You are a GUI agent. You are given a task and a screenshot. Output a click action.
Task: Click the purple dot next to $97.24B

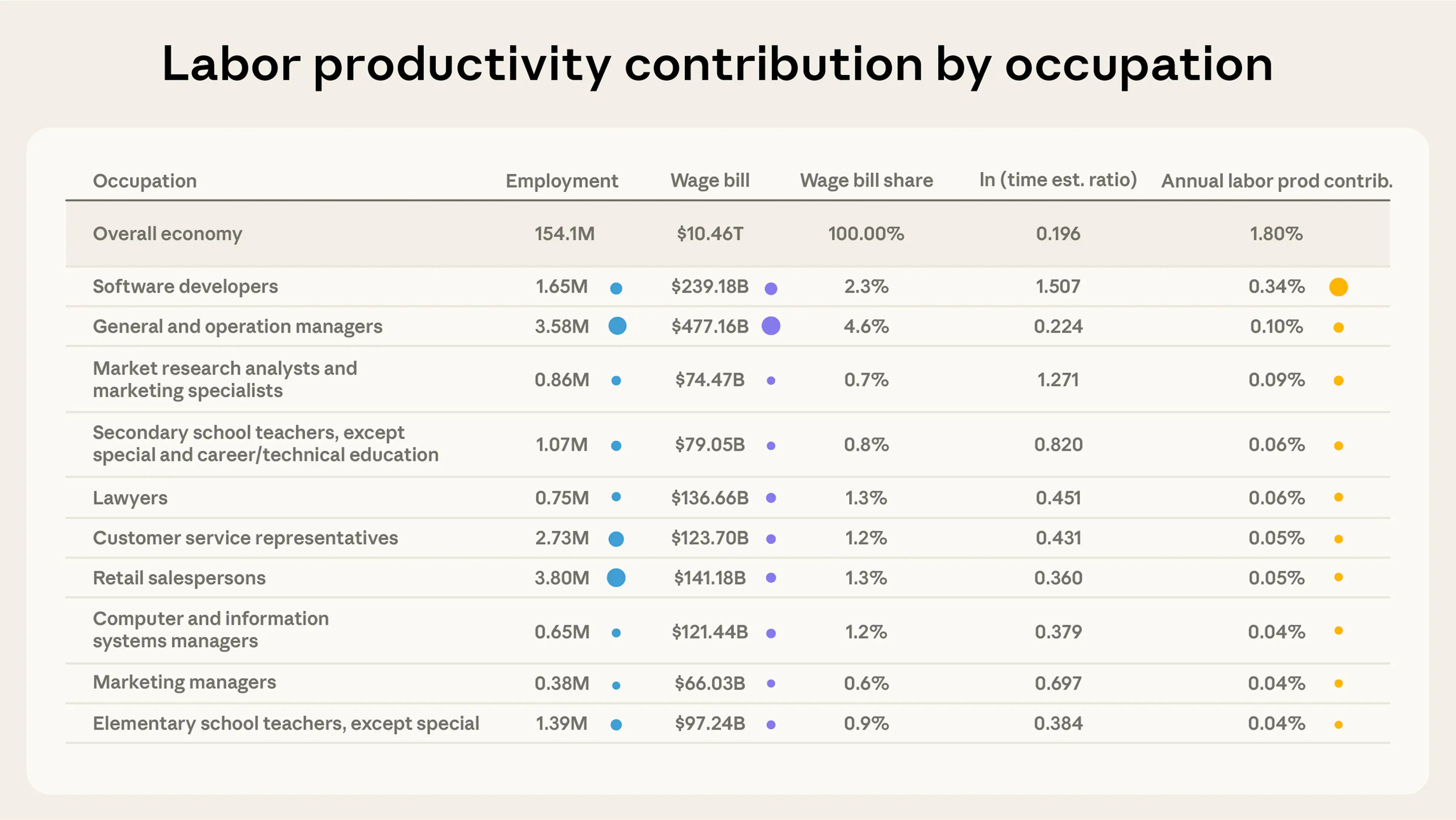771,724
